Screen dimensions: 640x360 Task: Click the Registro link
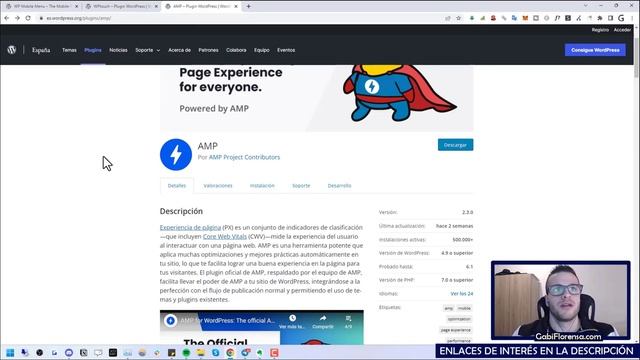pos(600,30)
